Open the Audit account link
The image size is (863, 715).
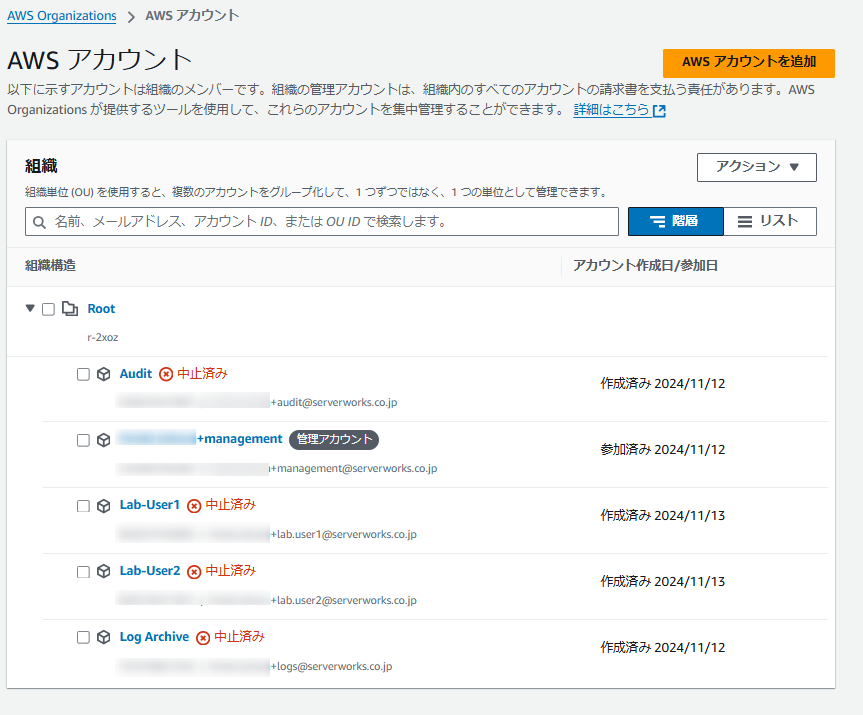135,374
